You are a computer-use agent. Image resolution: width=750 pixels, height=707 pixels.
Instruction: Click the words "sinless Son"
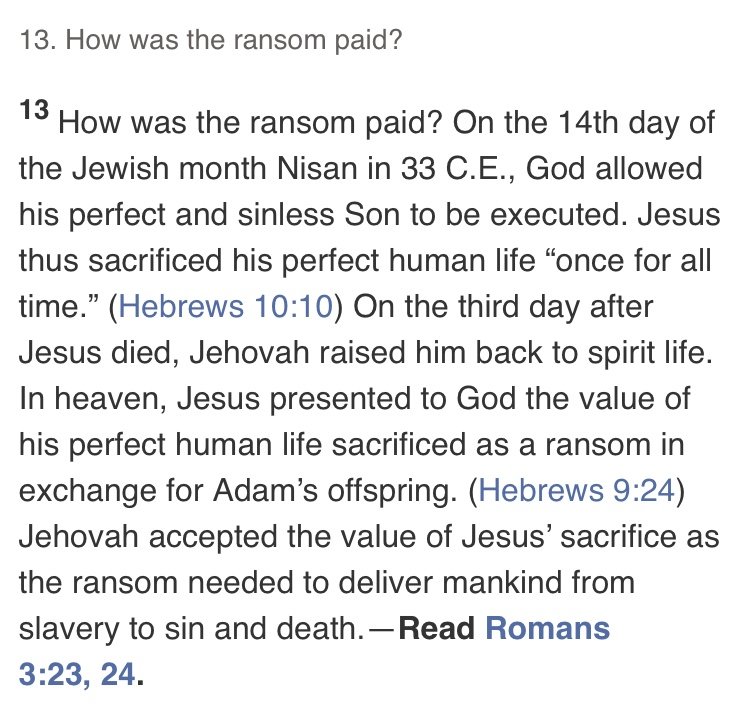pyautogui.click(x=319, y=214)
